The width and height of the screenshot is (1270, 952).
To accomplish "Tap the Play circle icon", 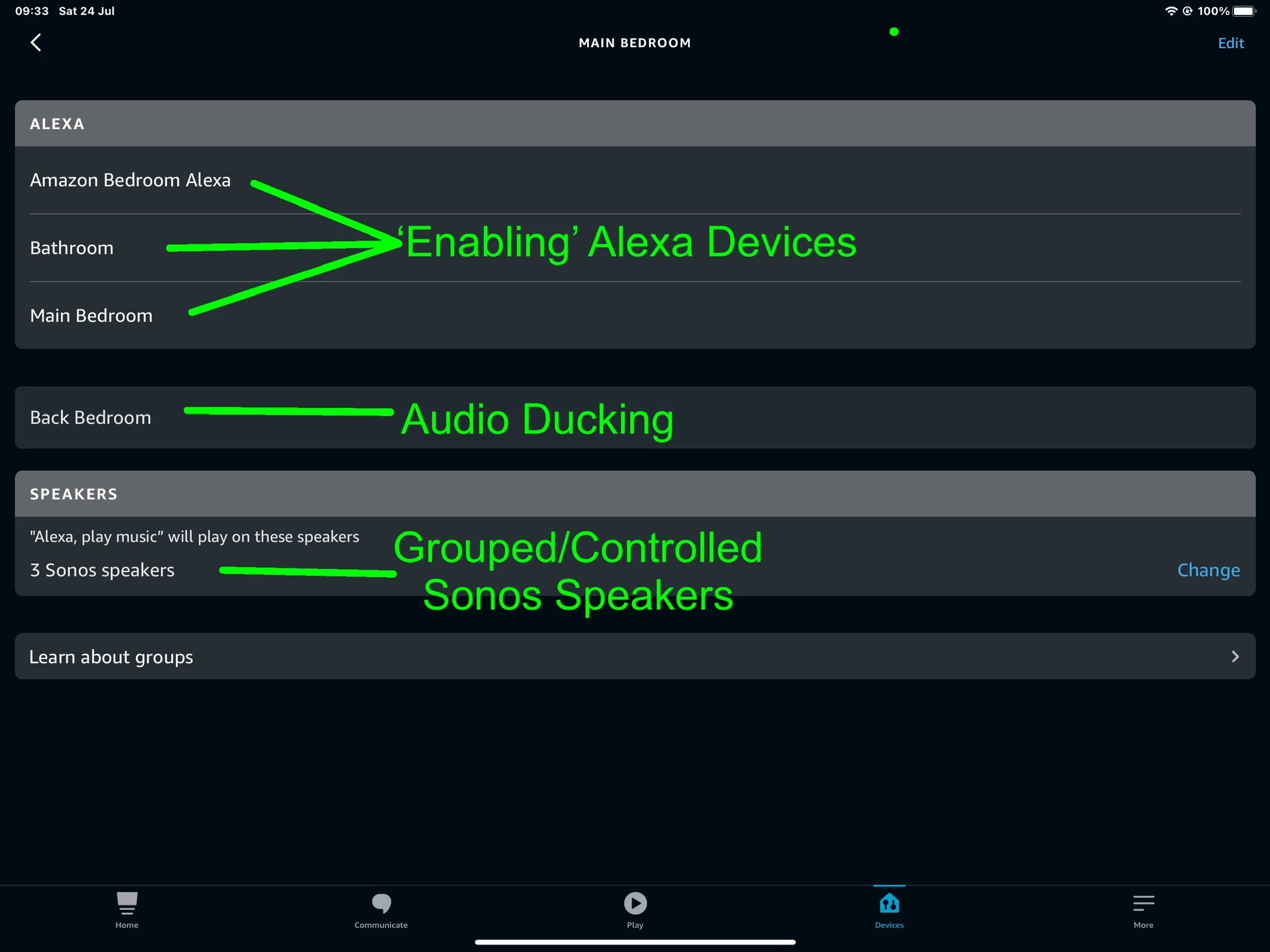I will coord(635,903).
